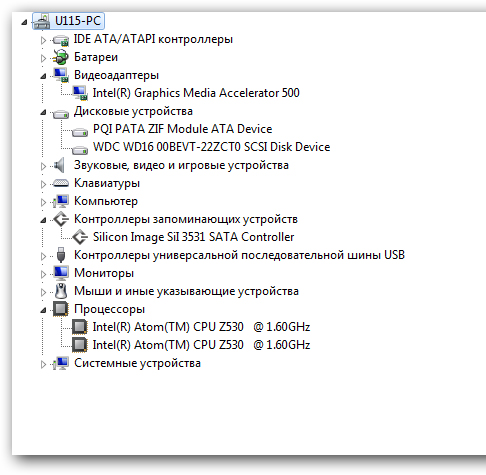
Task: Select WDC WD16 00BEVT-22ZCT0 SCSI Disk Device
Action: click(x=211, y=147)
